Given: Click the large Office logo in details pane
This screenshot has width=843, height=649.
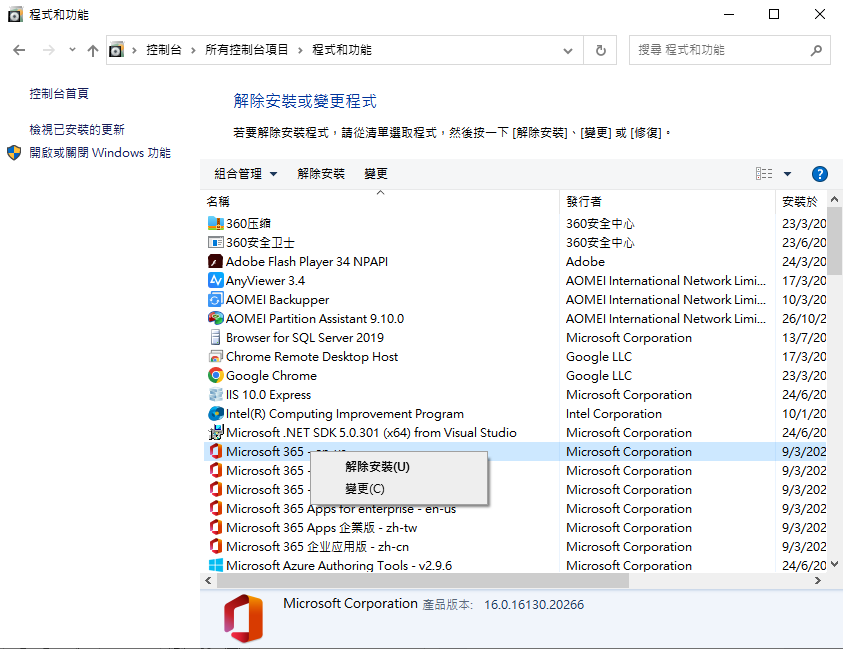Looking at the screenshot, I should click(244, 618).
